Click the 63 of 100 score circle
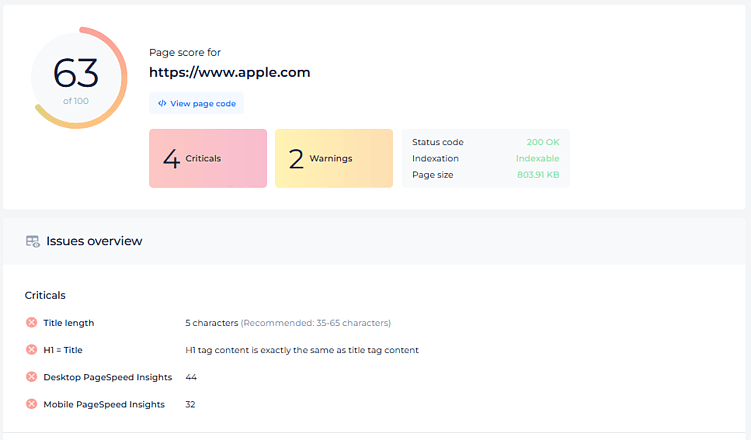This screenshot has height=440, width=751. (77, 78)
